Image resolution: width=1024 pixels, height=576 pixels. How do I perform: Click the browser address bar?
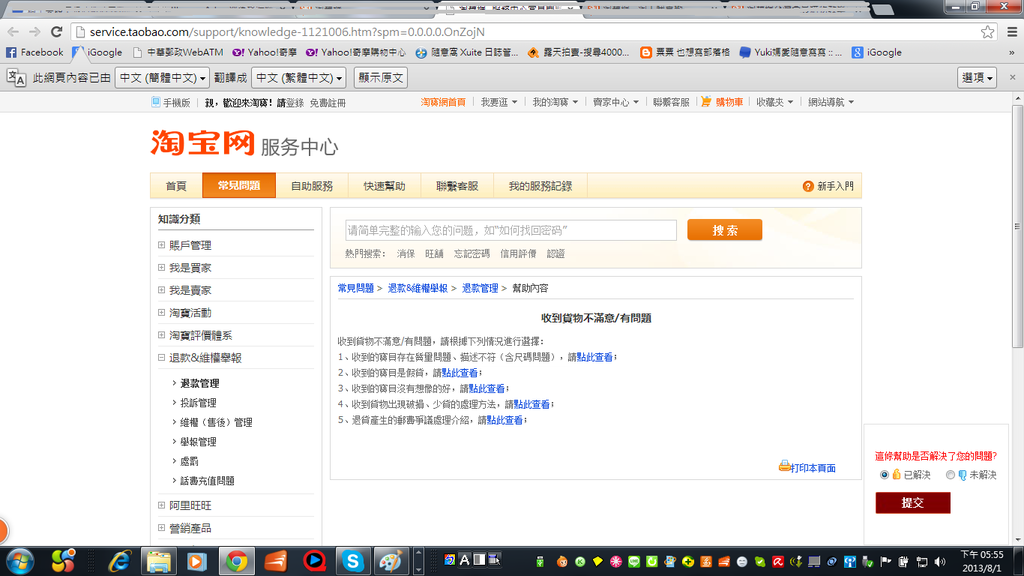526,31
